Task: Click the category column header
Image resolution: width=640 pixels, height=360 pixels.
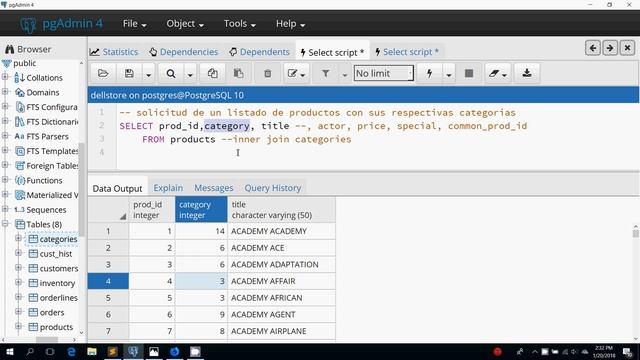Action: (201, 209)
